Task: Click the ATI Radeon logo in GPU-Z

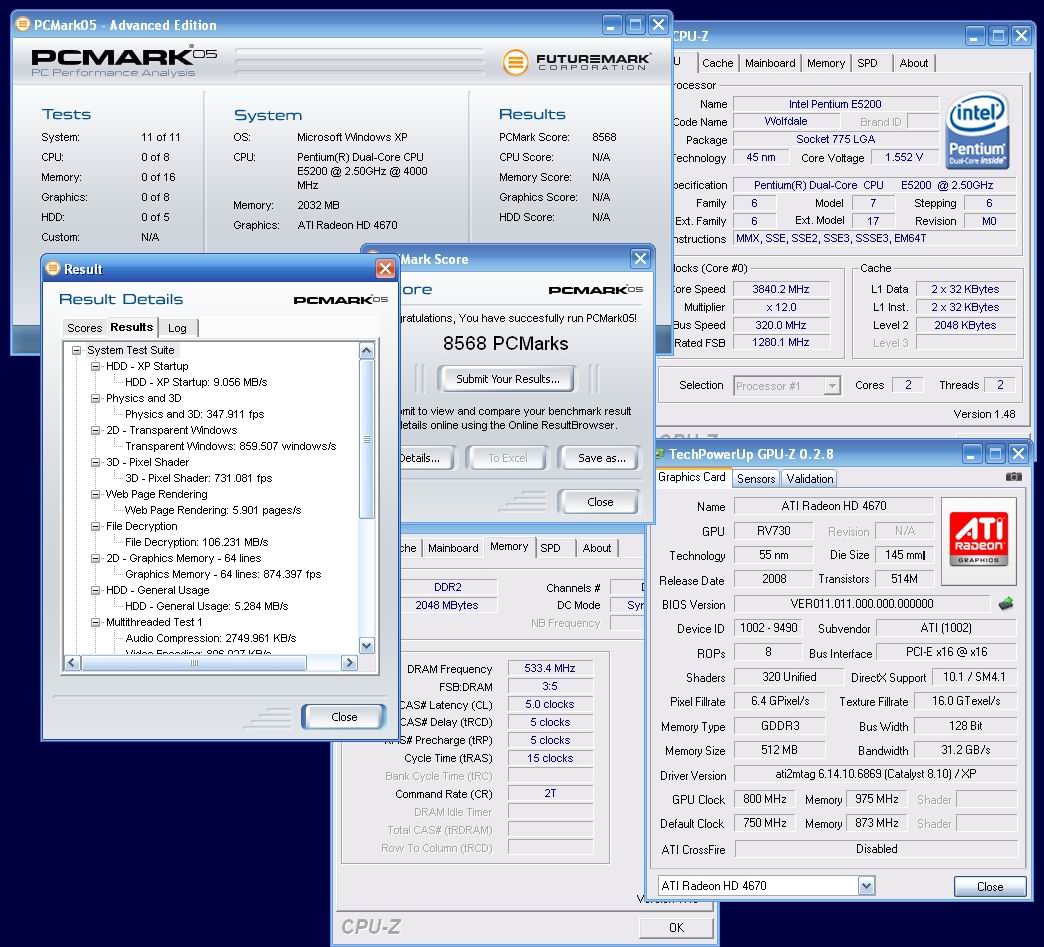Action: pyautogui.click(x=978, y=539)
